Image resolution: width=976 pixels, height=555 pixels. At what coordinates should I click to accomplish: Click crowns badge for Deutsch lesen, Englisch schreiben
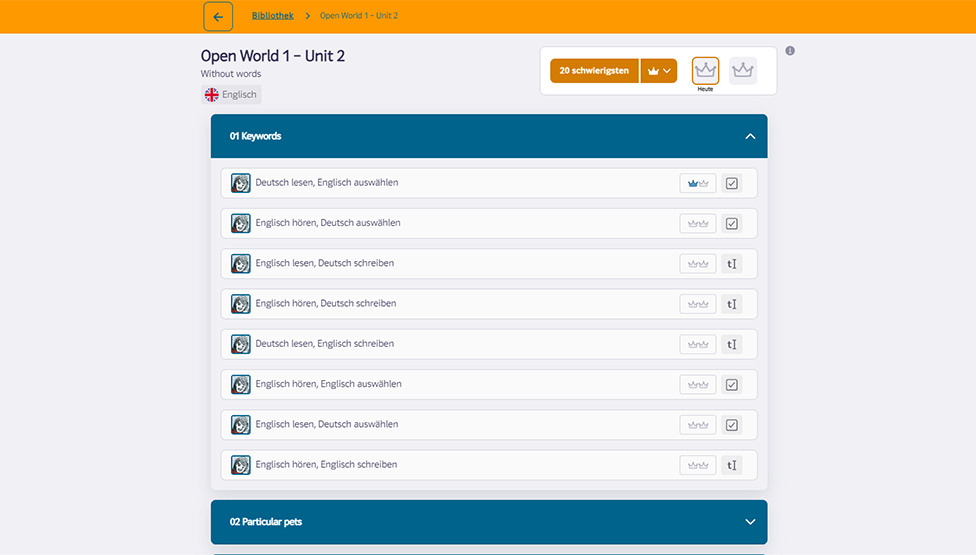tap(698, 344)
